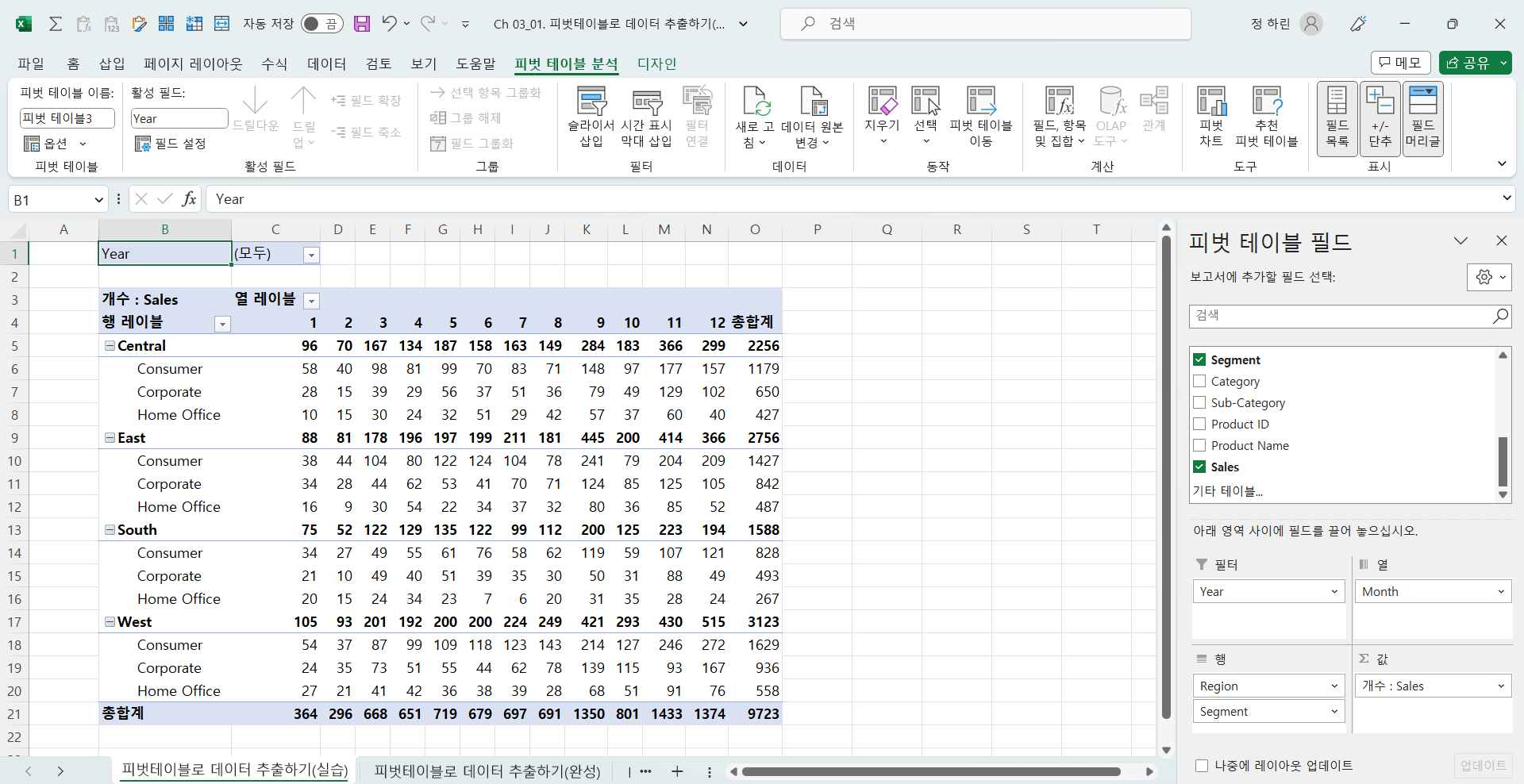Switch to the 페이지 레이아웃 tab
The image size is (1524, 784).
(193, 63)
